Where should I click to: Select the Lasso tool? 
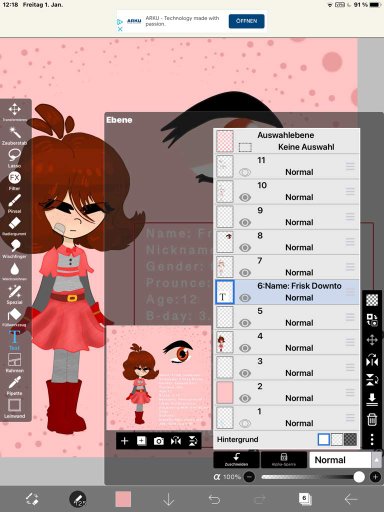tap(14, 158)
